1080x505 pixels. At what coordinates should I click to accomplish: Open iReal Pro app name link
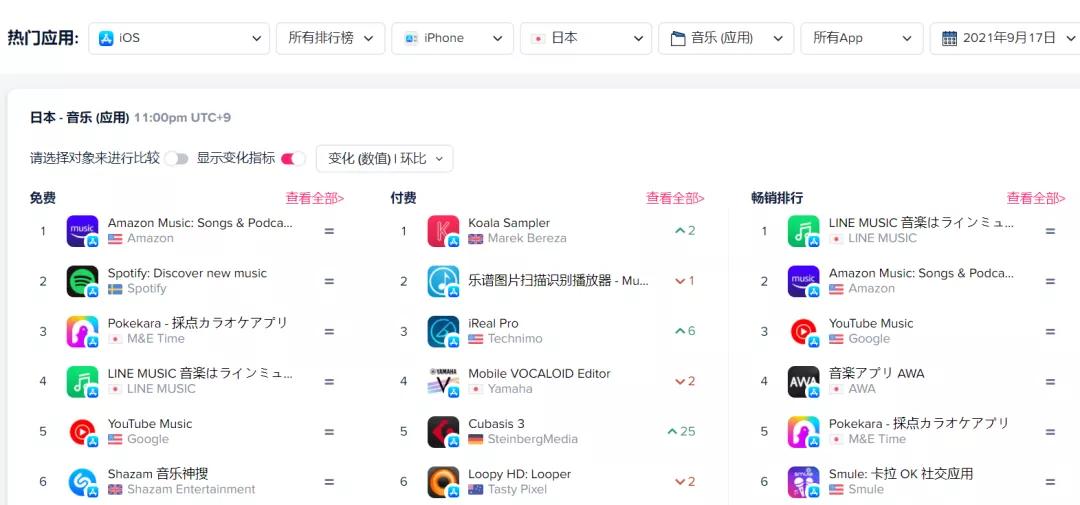tap(493, 323)
